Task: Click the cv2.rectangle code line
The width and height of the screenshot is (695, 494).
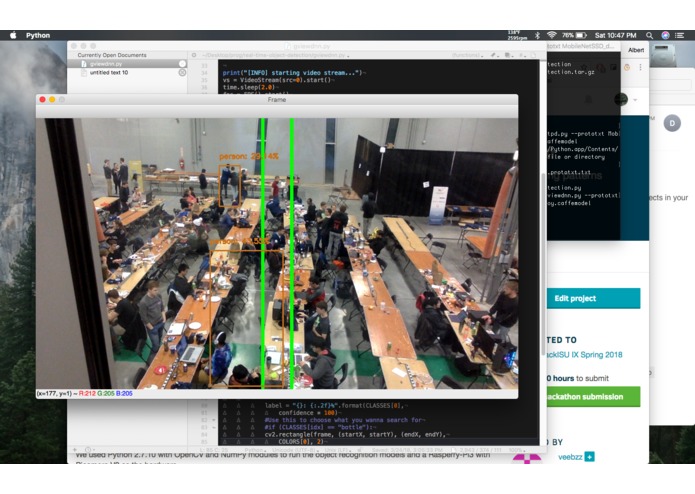Action: pyautogui.click(x=355, y=434)
